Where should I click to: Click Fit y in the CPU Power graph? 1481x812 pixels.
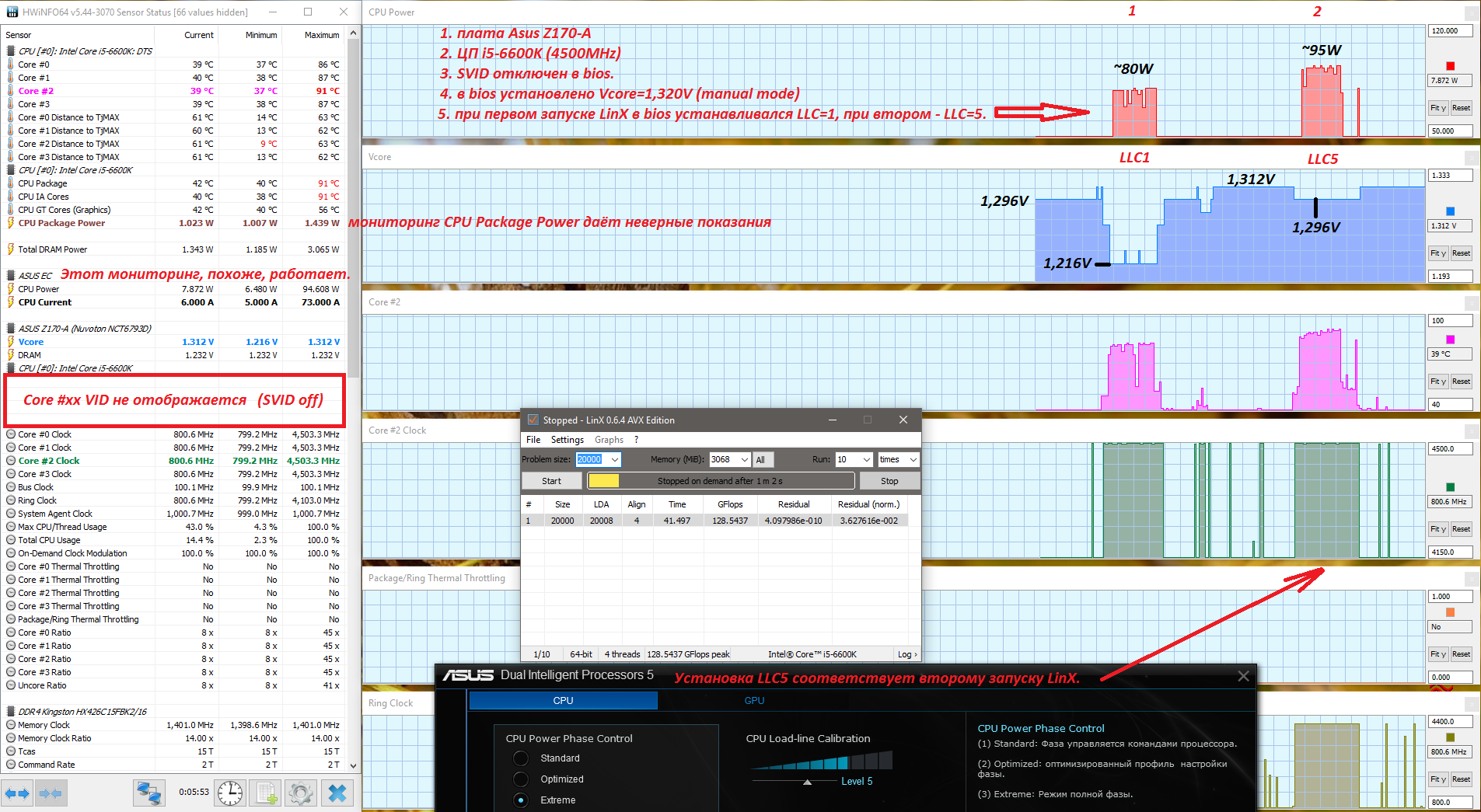pyautogui.click(x=1437, y=108)
